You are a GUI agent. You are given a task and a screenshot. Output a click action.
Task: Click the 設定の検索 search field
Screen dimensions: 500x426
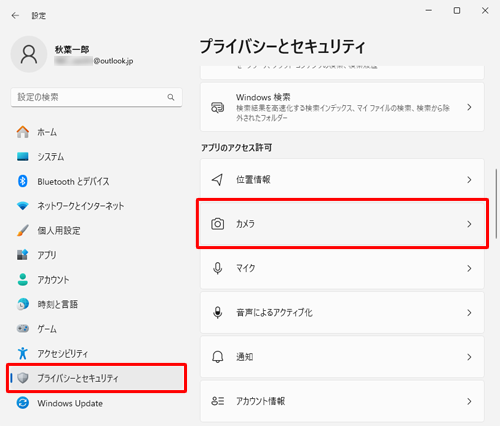pyautogui.click(x=96, y=97)
